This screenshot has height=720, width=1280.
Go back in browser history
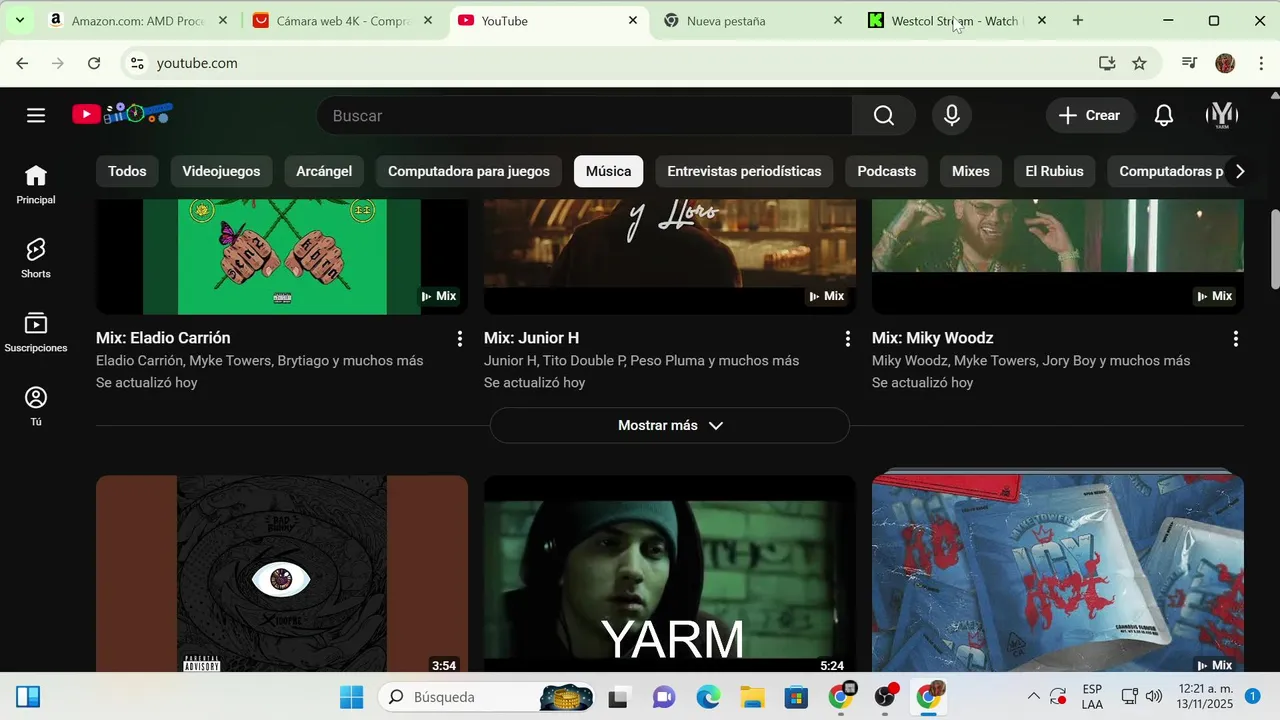click(x=22, y=63)
